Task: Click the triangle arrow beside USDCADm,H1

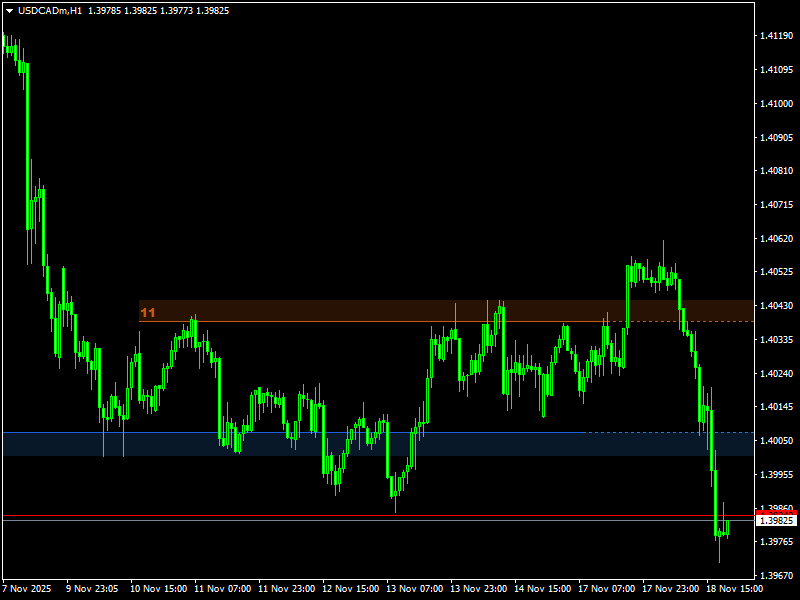Action: click(x=10, y=11)
